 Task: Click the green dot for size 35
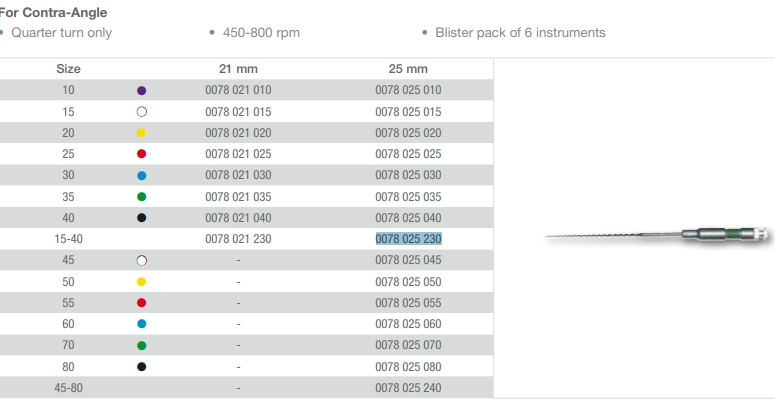click(141, 196)
